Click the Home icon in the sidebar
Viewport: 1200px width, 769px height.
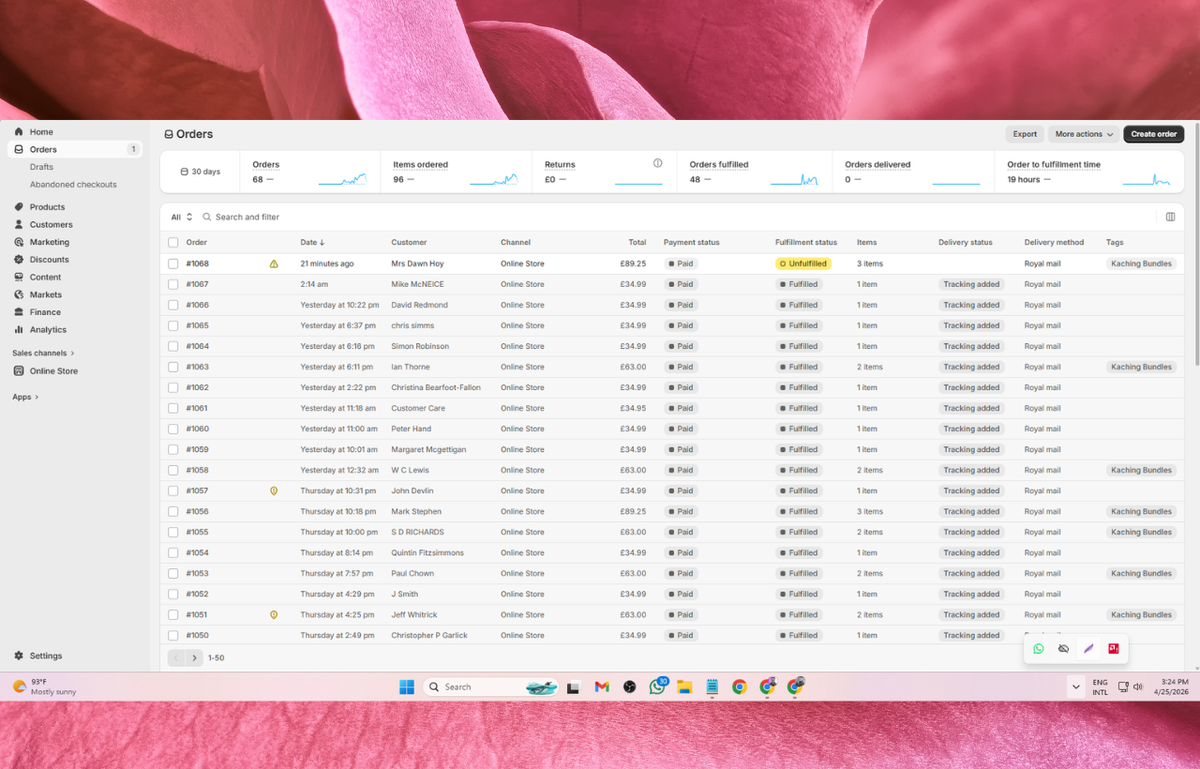point(19,132)
